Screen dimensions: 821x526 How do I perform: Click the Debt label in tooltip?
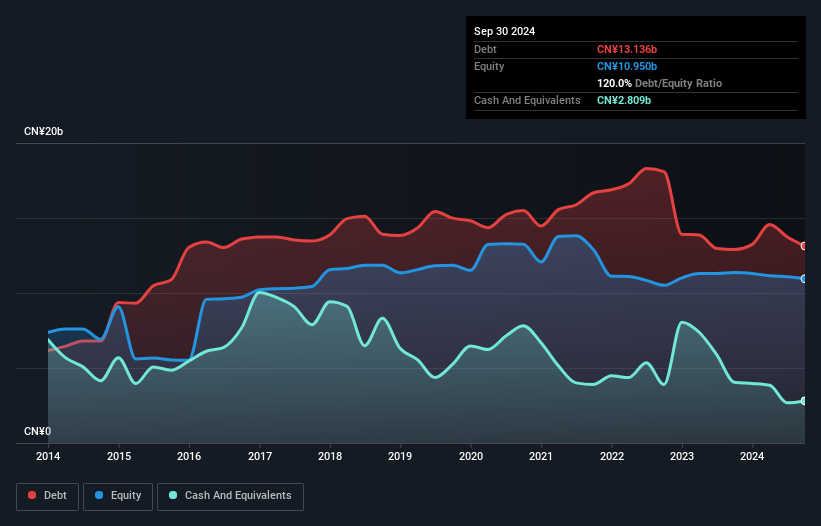[x=485, y=49]
